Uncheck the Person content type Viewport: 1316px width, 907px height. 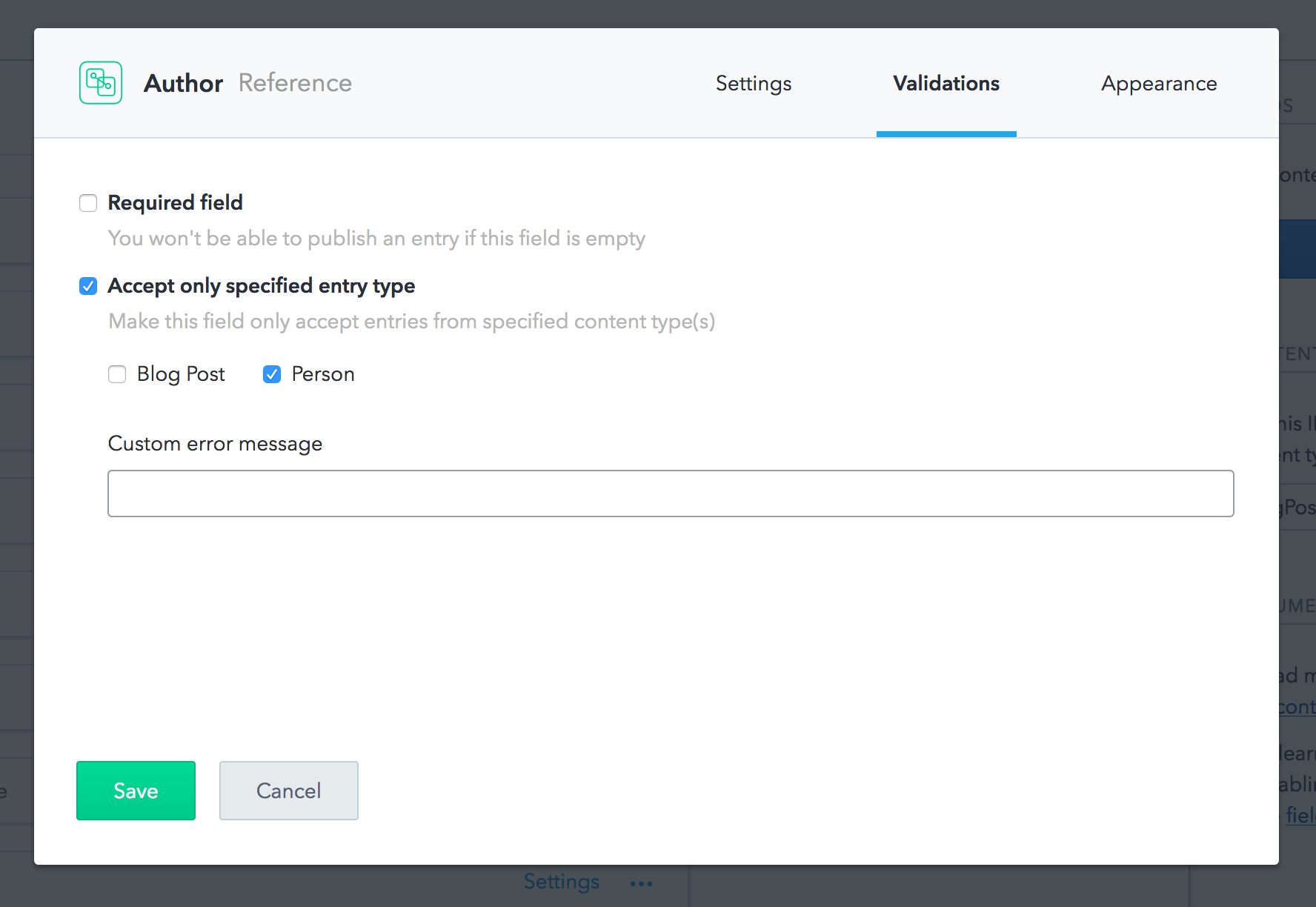coord(272,374)
